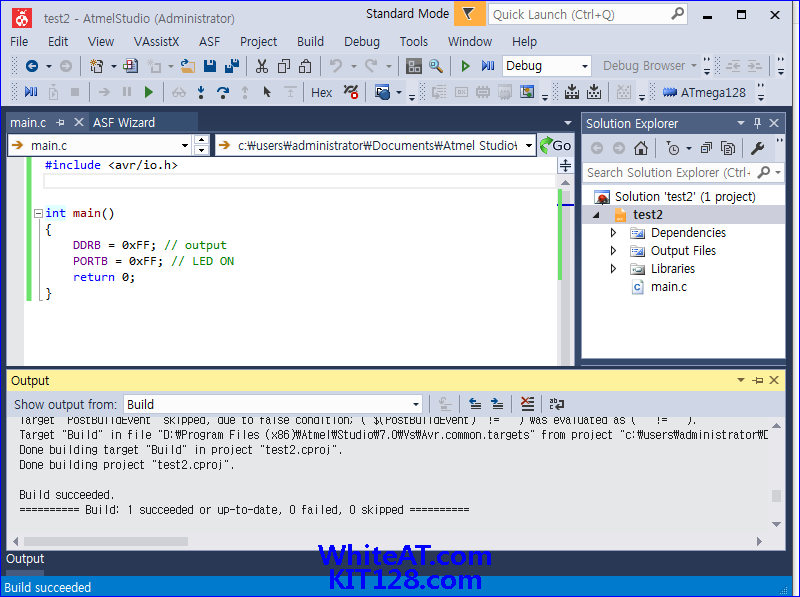Screen dimensions: 800x597
Task: Click the Copy icon
Action: tap(284, 66)
